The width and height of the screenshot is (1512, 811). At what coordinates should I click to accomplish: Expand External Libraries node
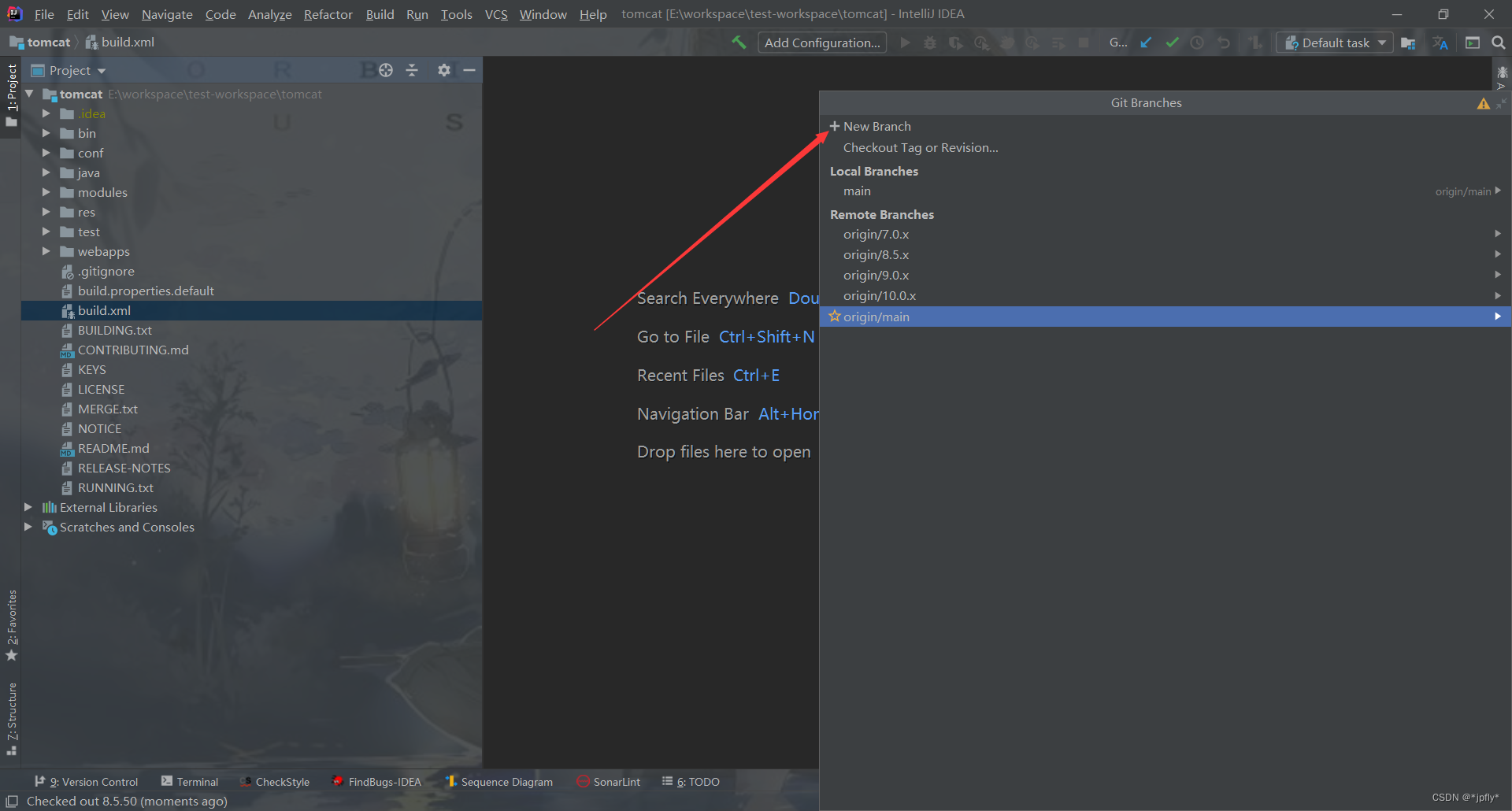(x=28, y=507)
